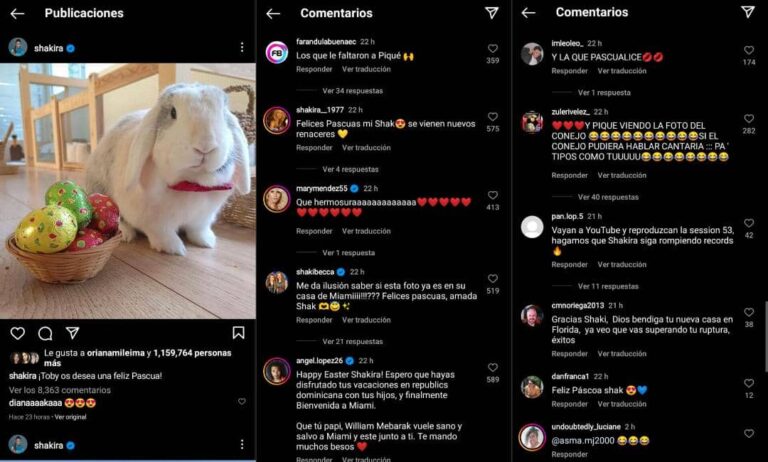The image size is (768, 462).
Task: Tap the back arrow beside Publicaciones
Action: tap(18, 14)
